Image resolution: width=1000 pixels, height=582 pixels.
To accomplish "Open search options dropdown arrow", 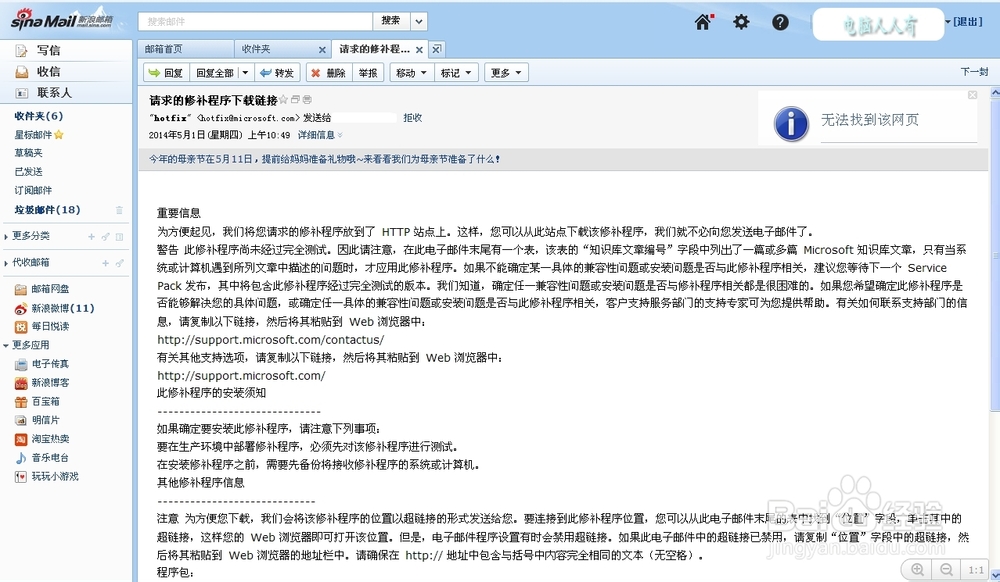I will tap(419, 21).
